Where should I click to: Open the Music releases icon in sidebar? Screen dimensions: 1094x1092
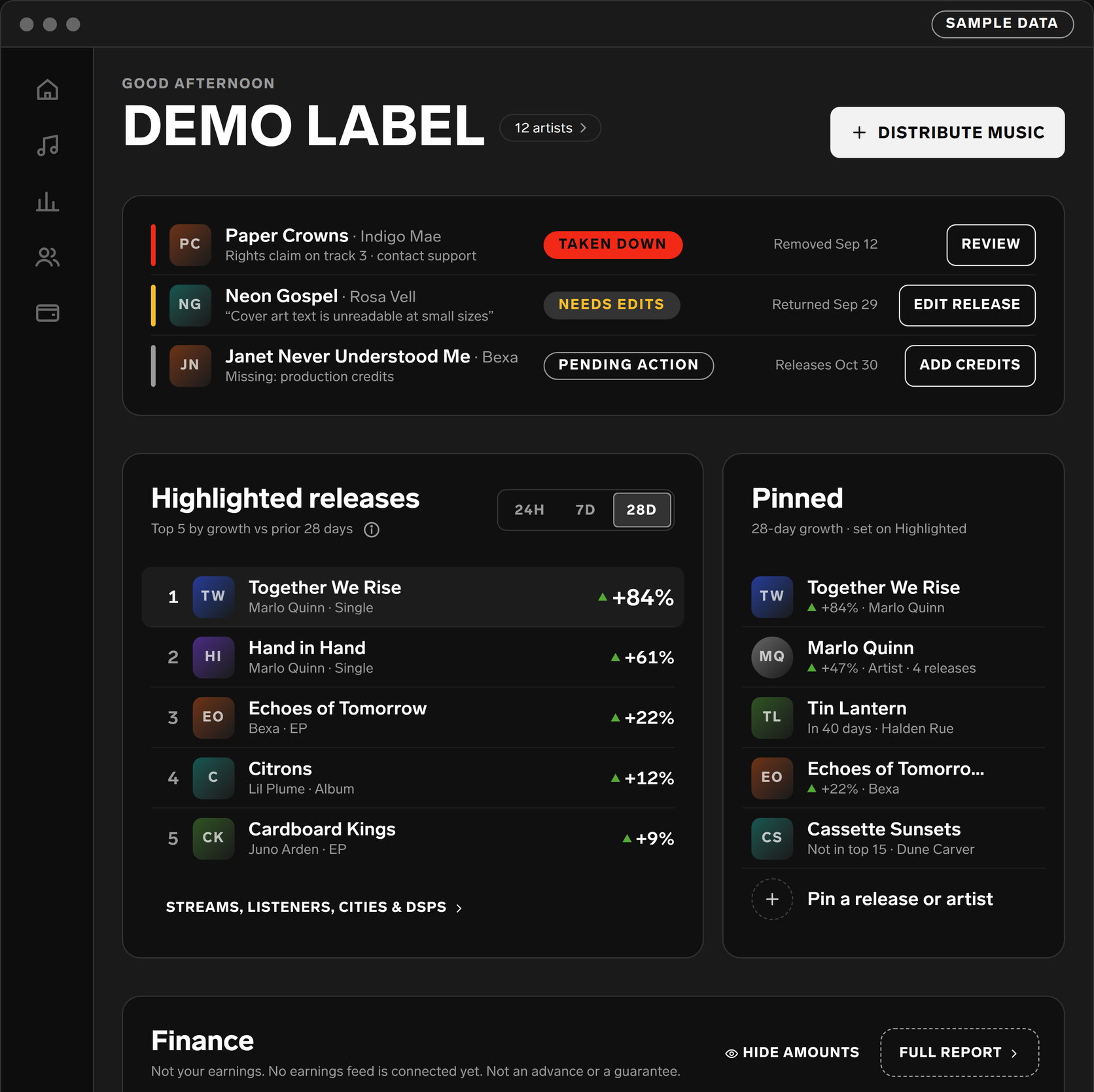click(47, 145)
